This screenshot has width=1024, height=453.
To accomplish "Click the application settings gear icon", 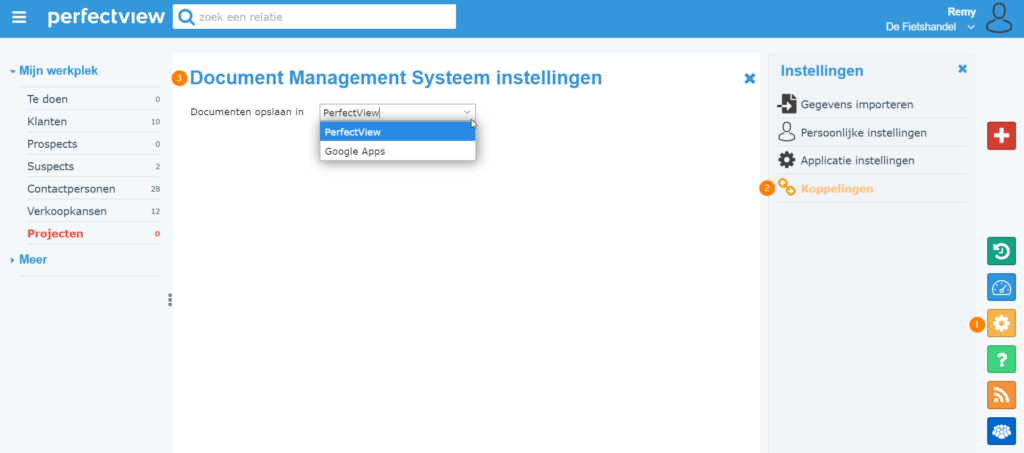I will (x=787, y=160).
